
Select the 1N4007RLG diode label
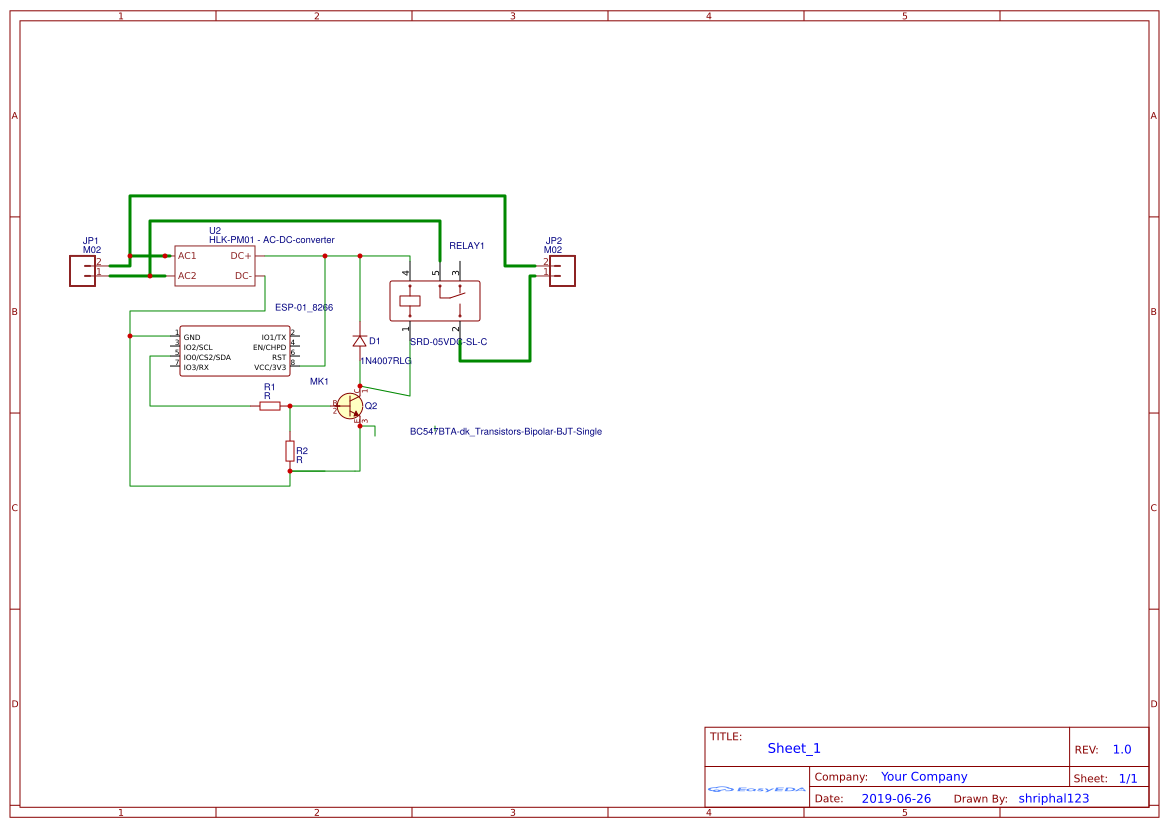point(386,361)
